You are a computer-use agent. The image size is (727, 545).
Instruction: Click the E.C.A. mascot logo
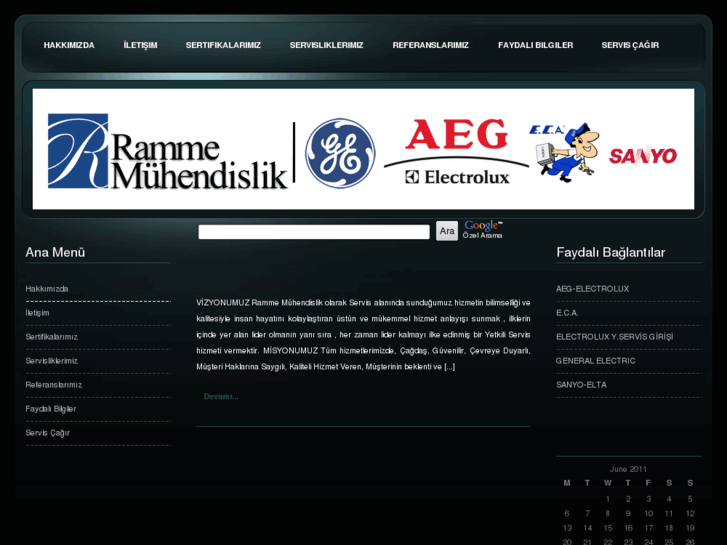[564, 152]
